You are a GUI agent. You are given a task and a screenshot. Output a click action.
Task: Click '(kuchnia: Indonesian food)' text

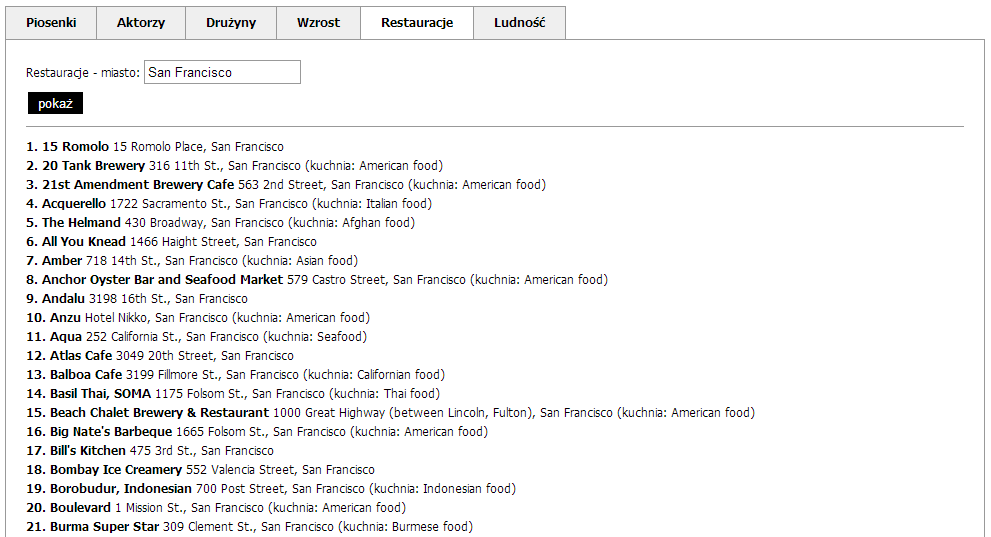[442, 488]
